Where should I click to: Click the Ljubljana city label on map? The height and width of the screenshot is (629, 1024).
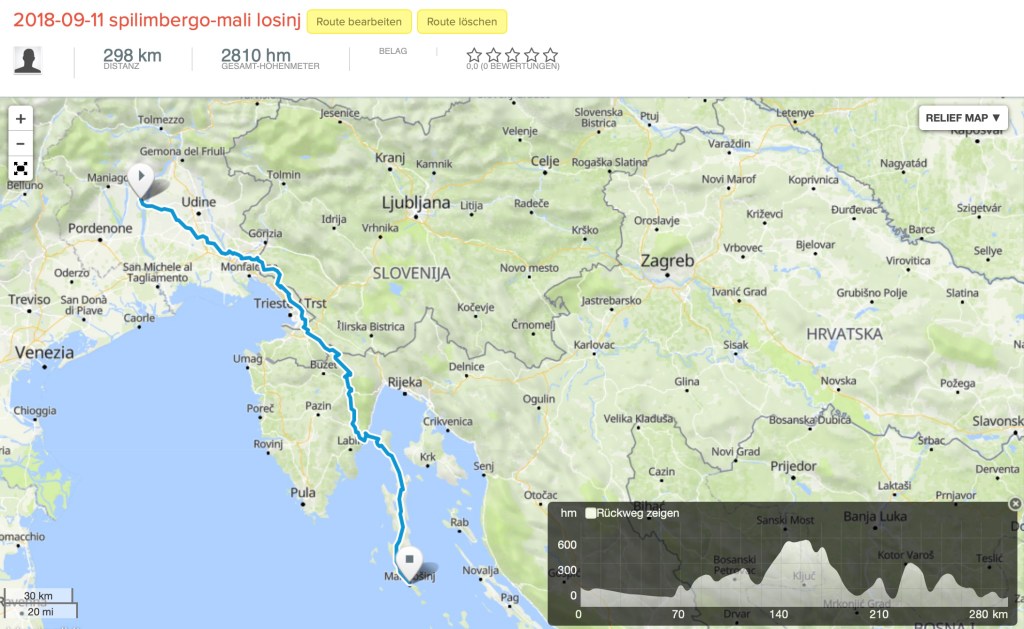click(x=415, y=202)
